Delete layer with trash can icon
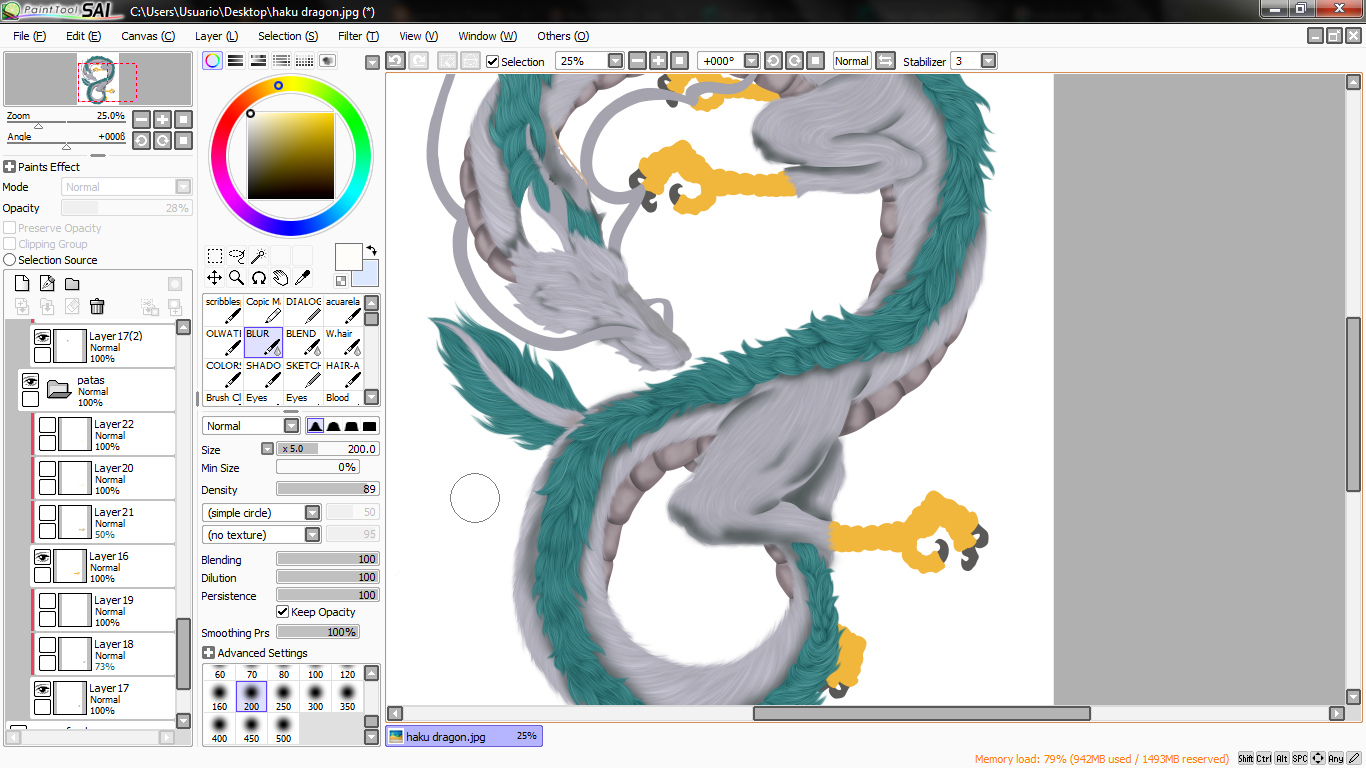The height and width of the screenshot is (768, 1366). (97, 306)
